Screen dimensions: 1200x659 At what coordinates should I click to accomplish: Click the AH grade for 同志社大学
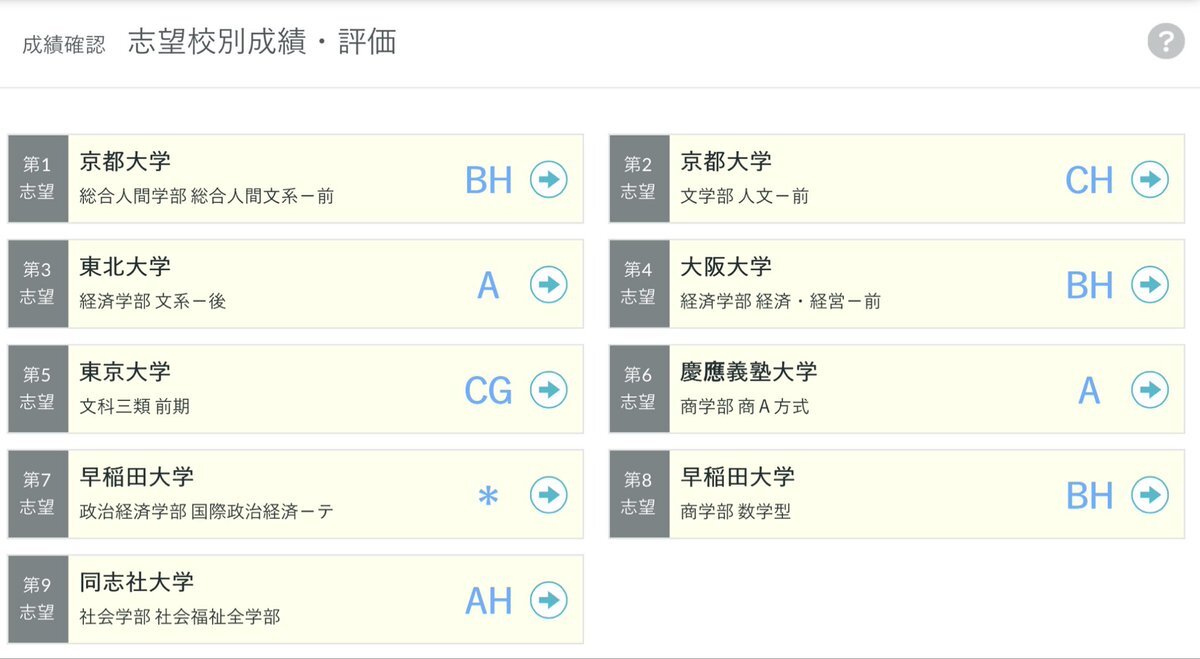[x=488, y=601]
